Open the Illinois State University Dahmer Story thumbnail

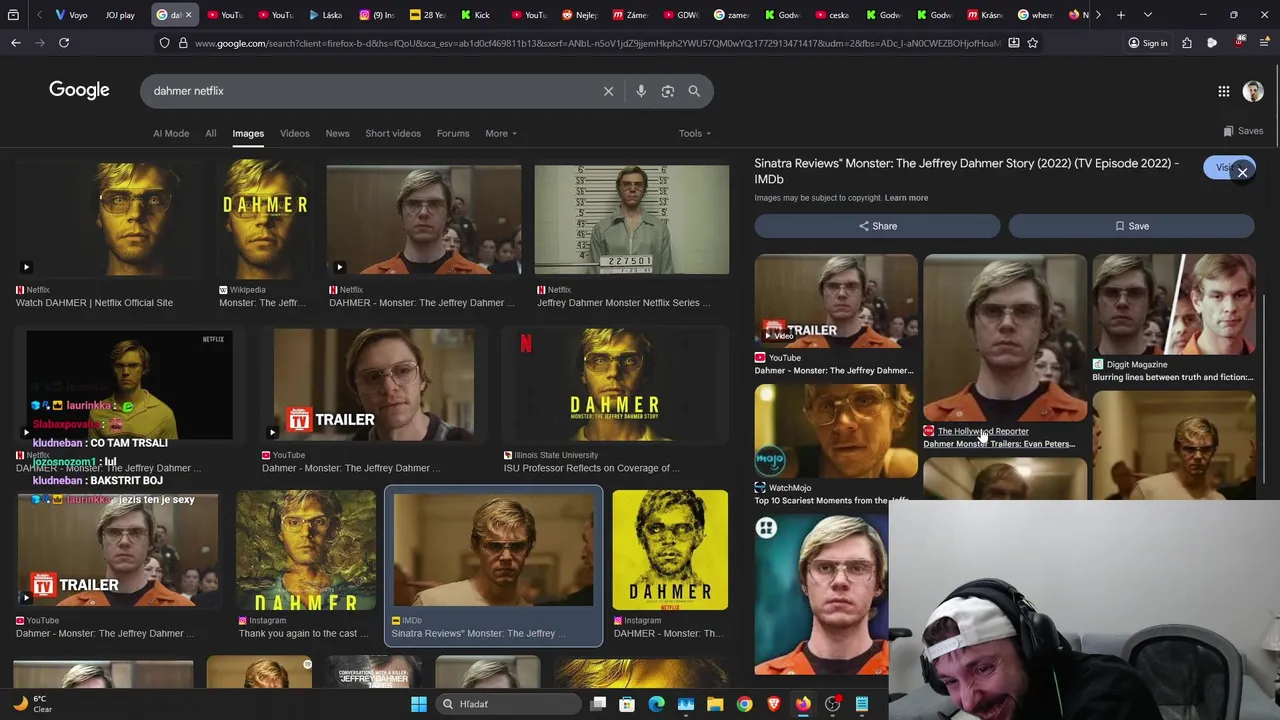point(614,385)
